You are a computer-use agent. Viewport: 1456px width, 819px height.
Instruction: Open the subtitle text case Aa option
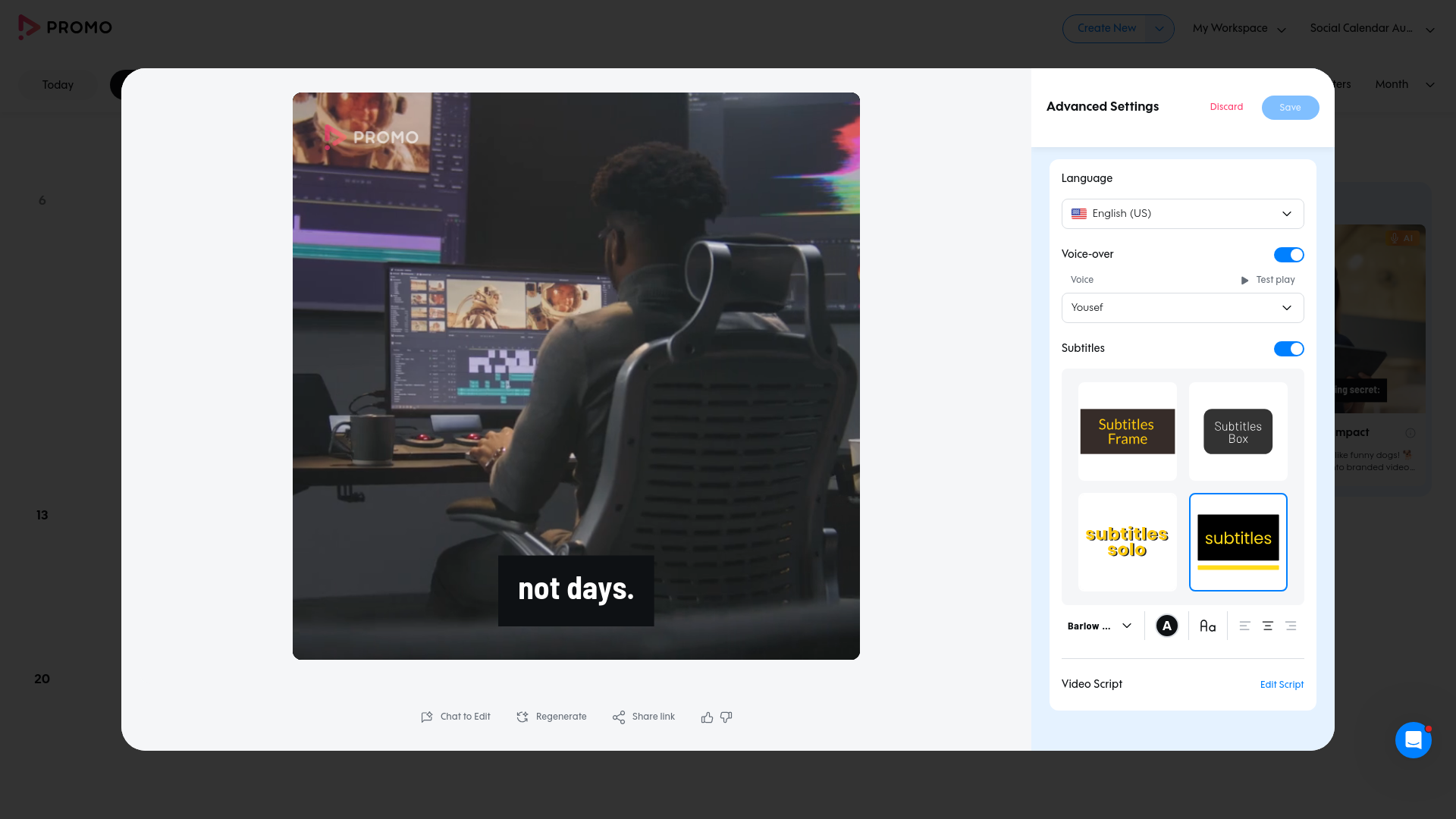[x=1208, y=626]
